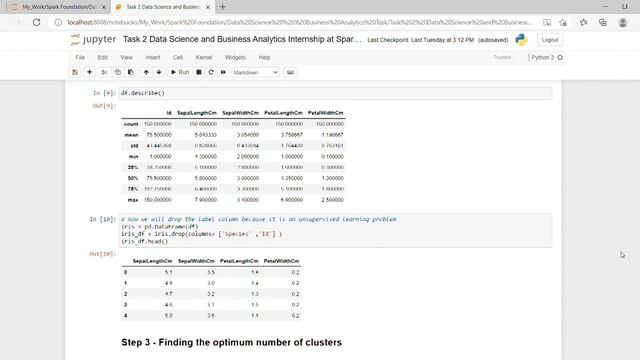This screenshot has height=360, width=640.
Task: Click the Logout button
Action: point(550,40)
